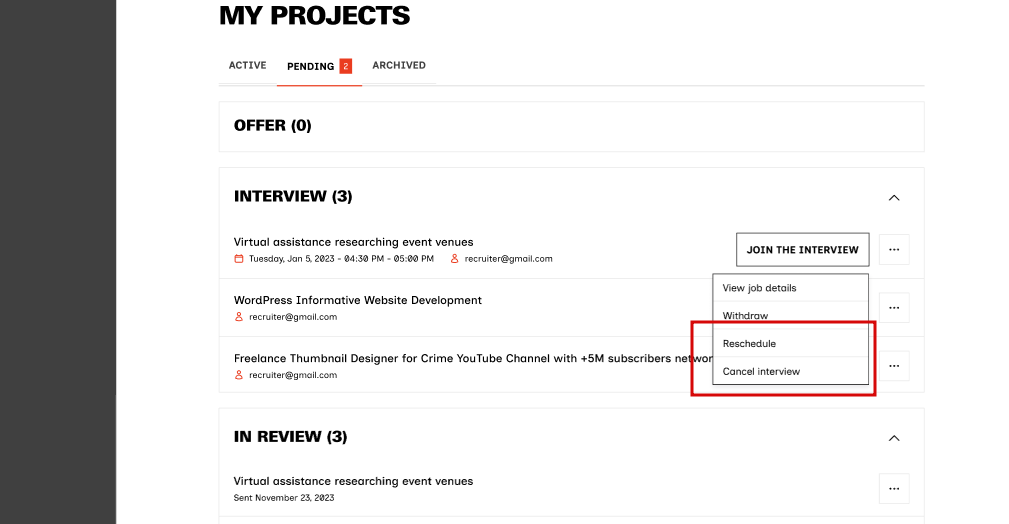1009x524 pixels.
Task: Open the WordPress Informative Website Development title
Action: (x=358, y=300)
